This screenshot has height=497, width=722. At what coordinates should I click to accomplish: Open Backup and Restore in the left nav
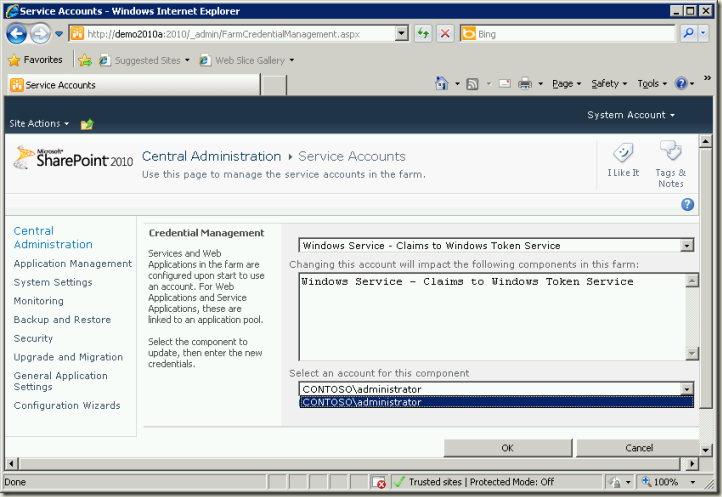point(62,320)
